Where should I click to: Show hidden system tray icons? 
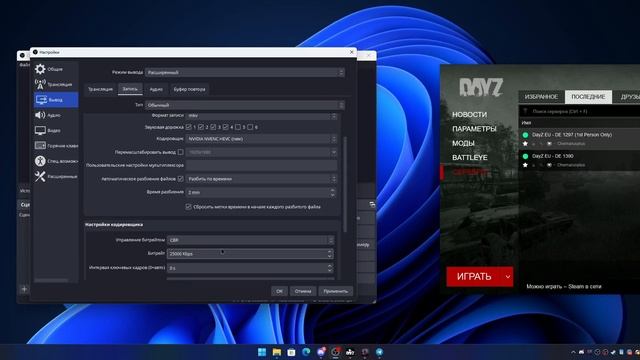click(x=573, y=352)
